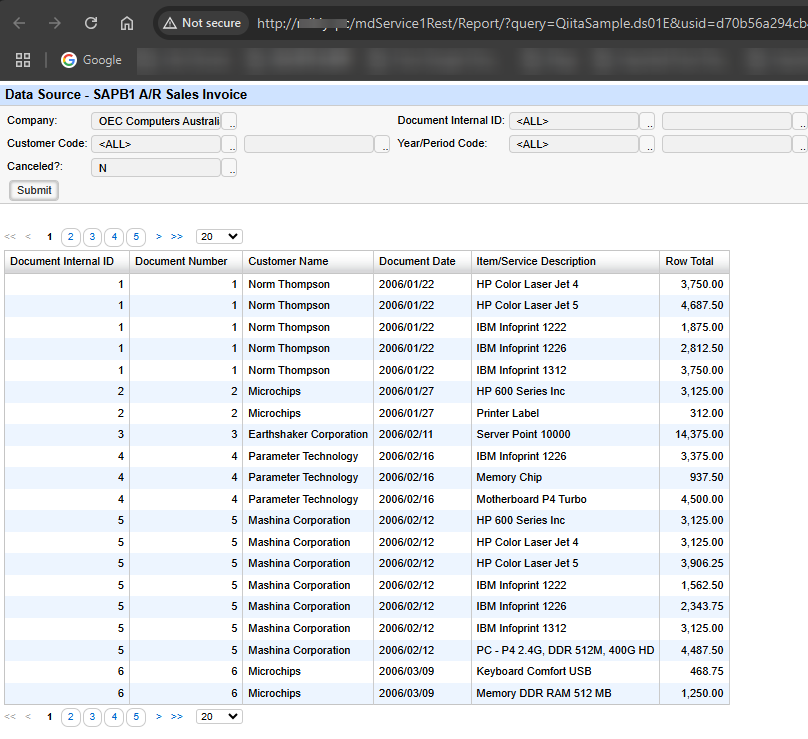808x739 pixels.
Task: Click second Document Internal ID field
Action: point(727,121)
